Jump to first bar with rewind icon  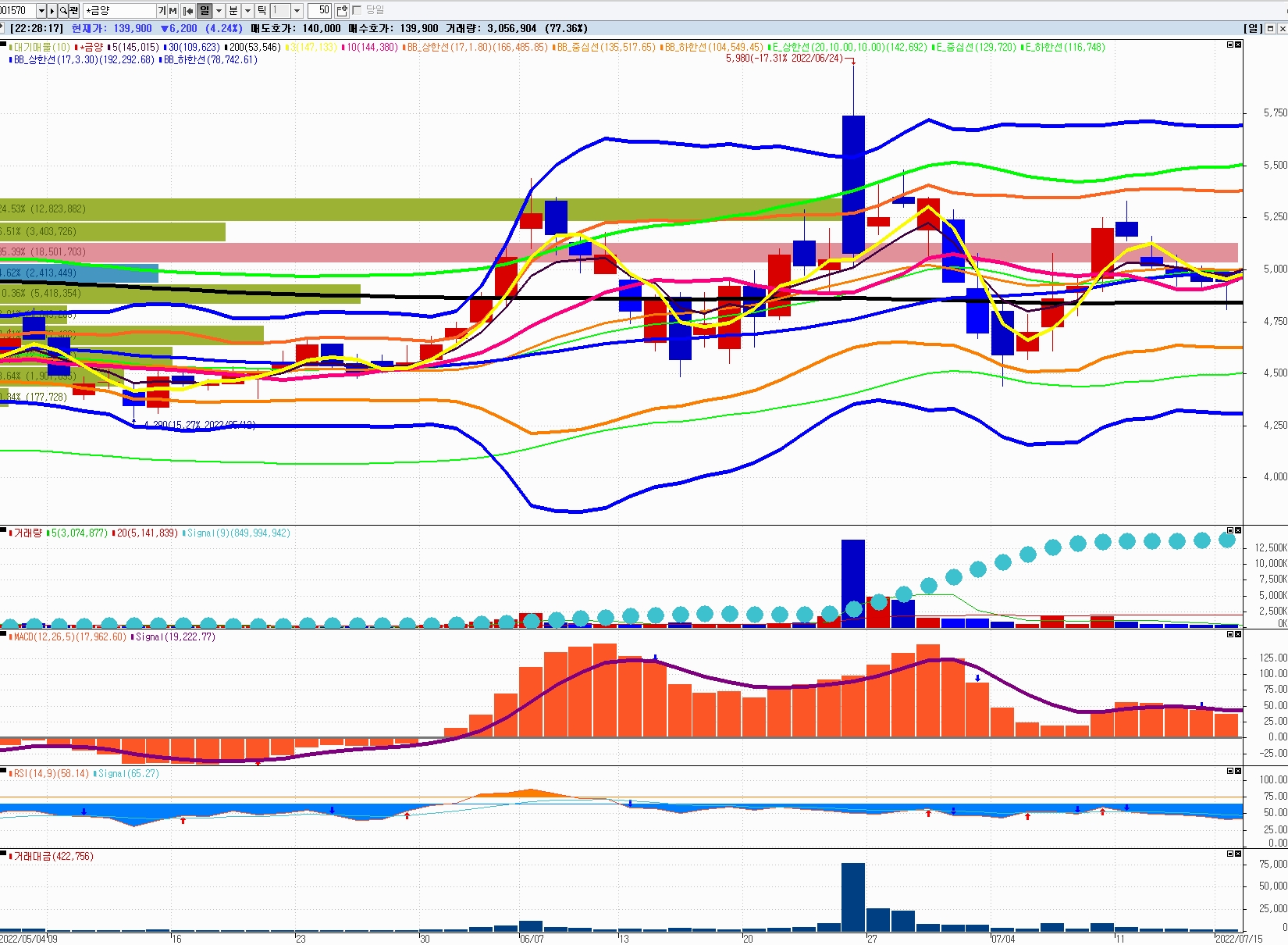(188, 11)
